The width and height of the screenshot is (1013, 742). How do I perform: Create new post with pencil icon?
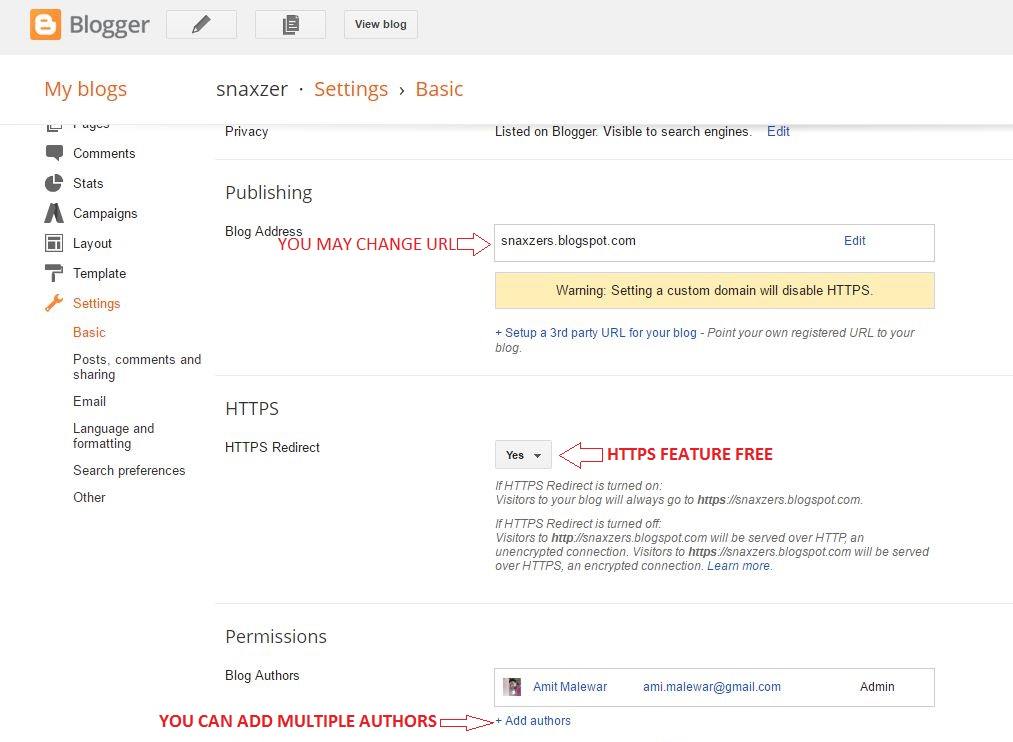pyautogui.click(x=202, y=25)
